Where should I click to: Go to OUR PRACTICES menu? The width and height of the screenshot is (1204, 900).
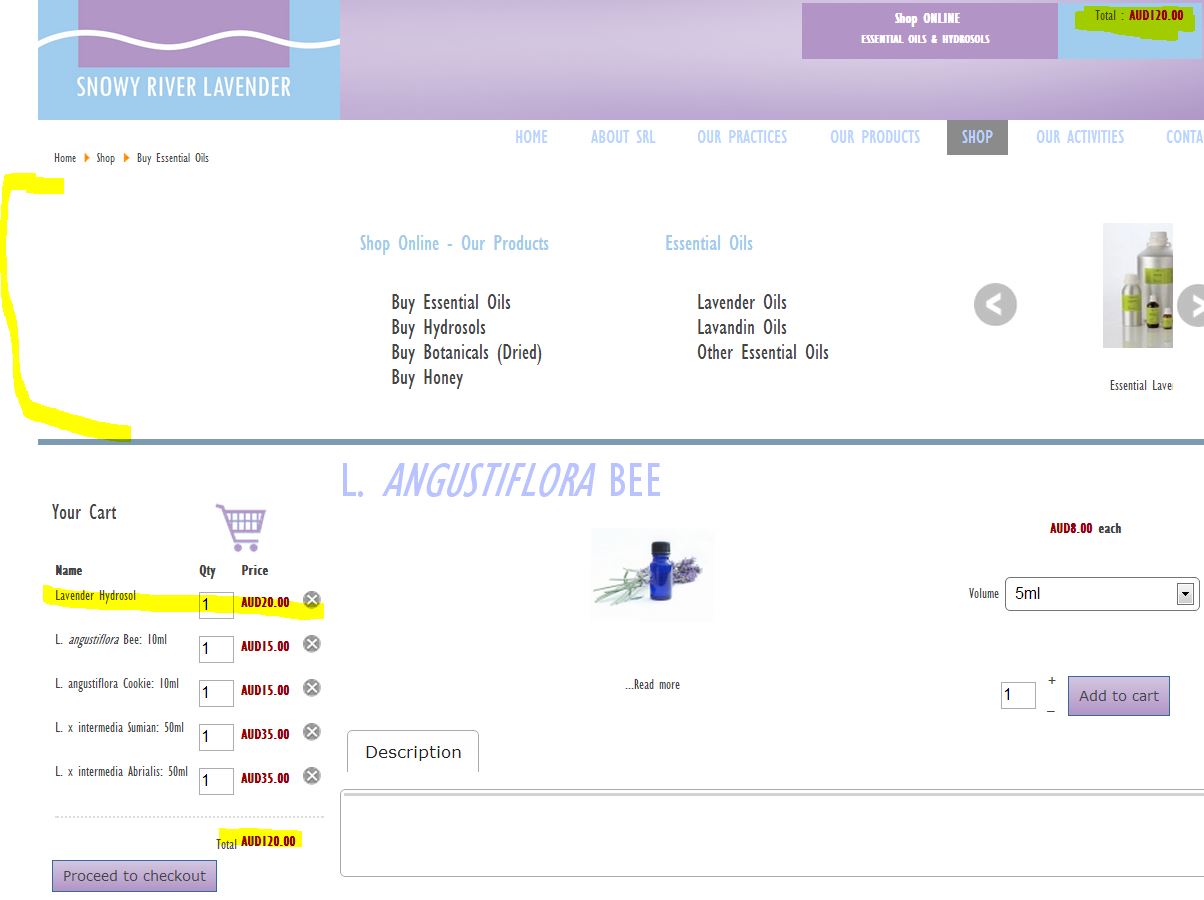point(742,137)
